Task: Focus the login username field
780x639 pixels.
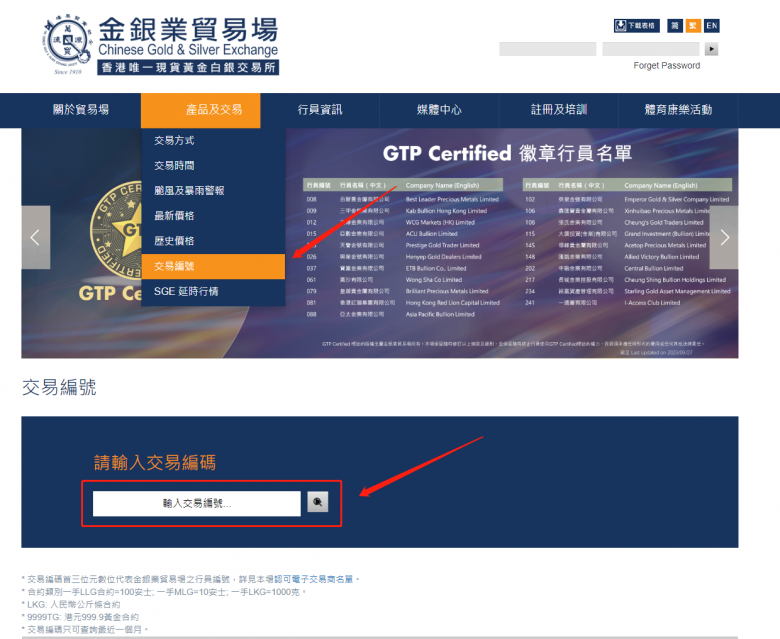Action: click(x=548, y=49)
